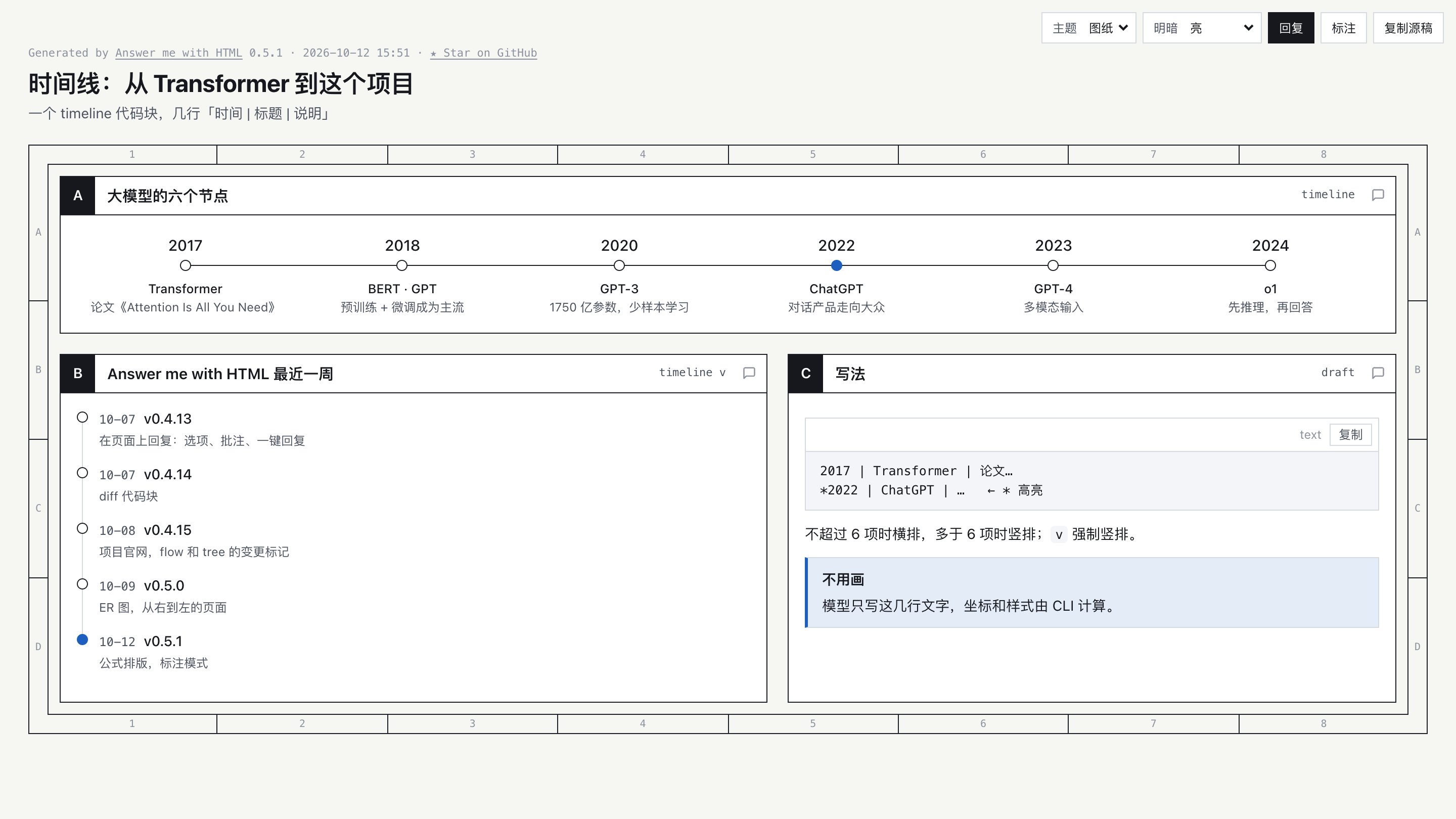Viewport: 1456px width, 819px height.
Task: Click text 公式排版，标注模式
Action: [x=154, y=663]
